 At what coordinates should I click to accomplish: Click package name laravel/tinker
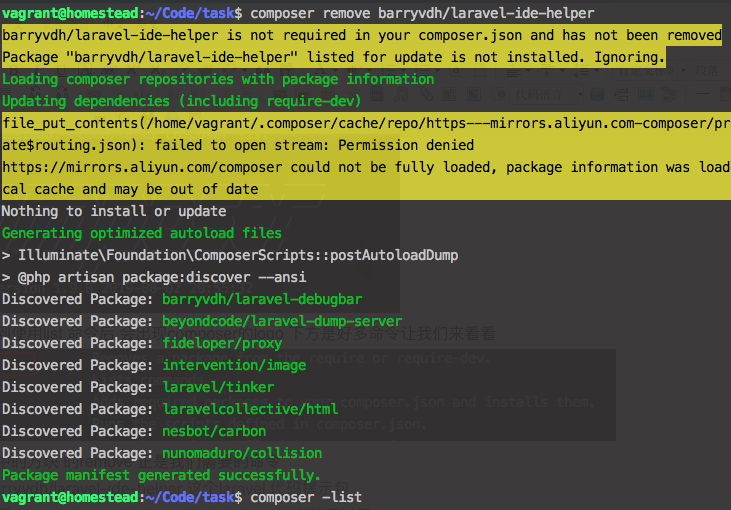coord(218,386)
